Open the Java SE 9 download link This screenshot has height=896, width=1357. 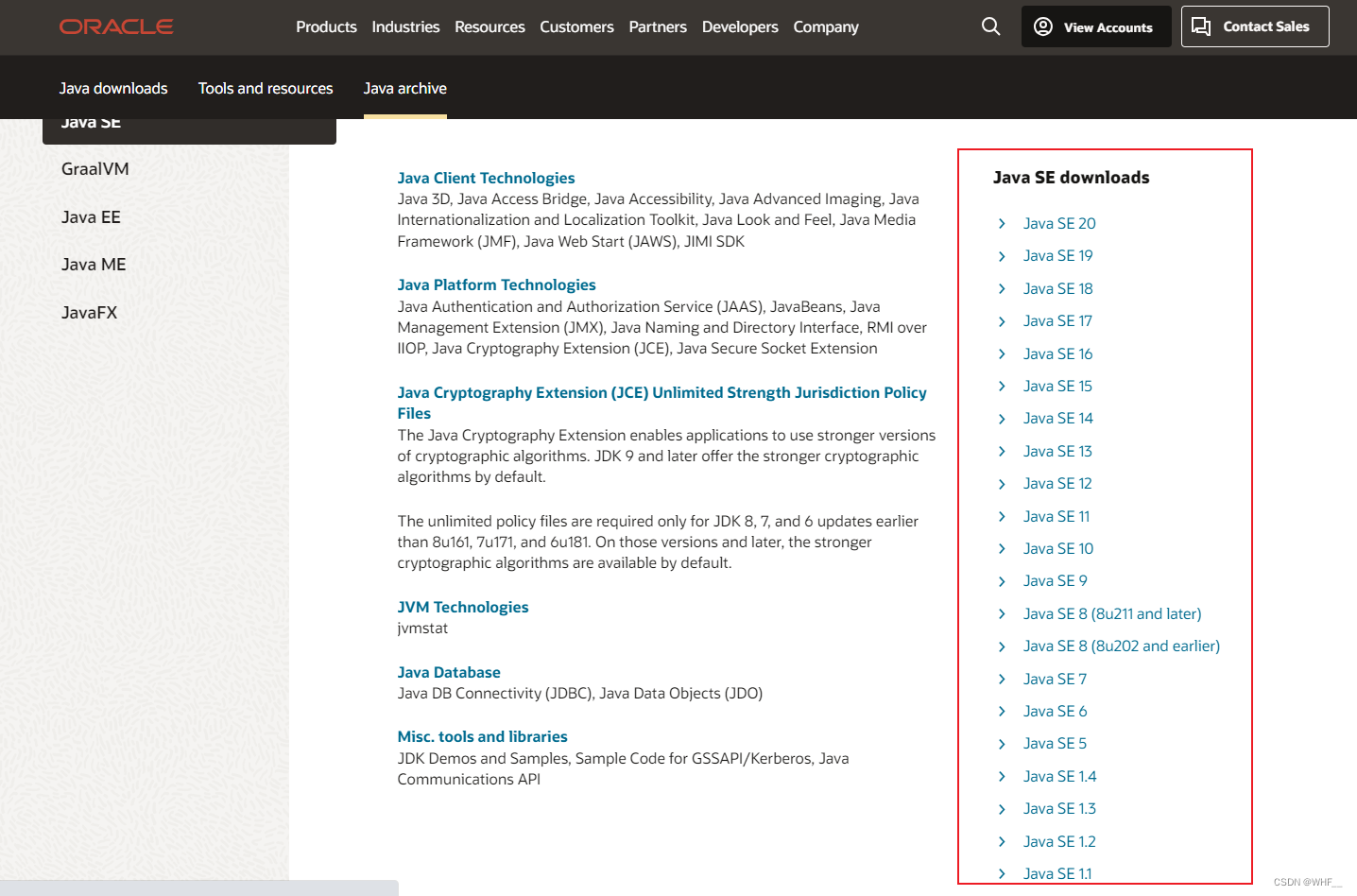pos(1055,580)
